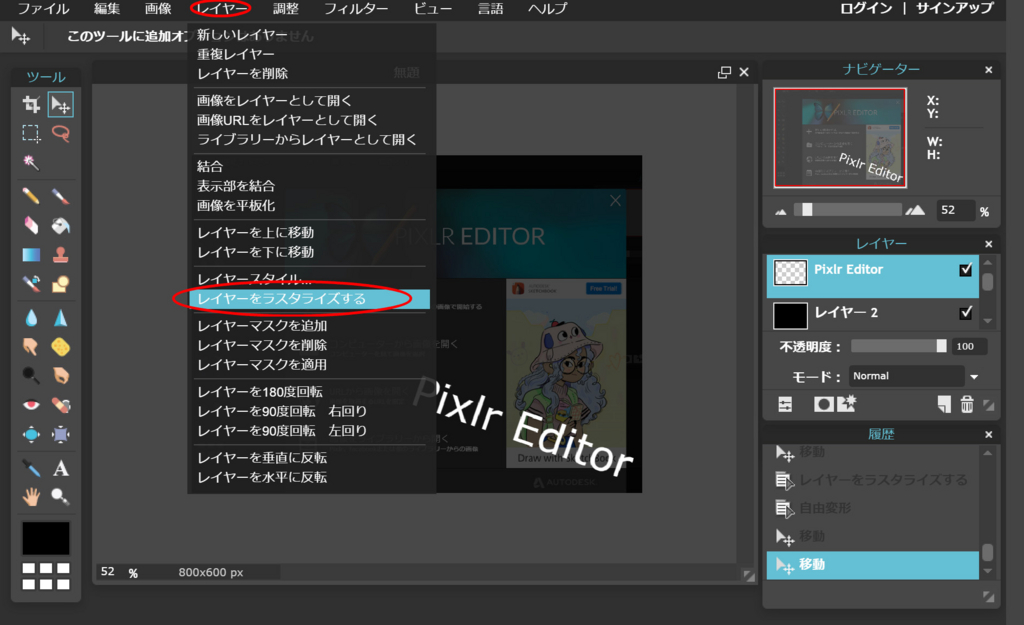The image size is (1024, 625).
Task: Select the Color Replace tool
Action: click(31, 283)
